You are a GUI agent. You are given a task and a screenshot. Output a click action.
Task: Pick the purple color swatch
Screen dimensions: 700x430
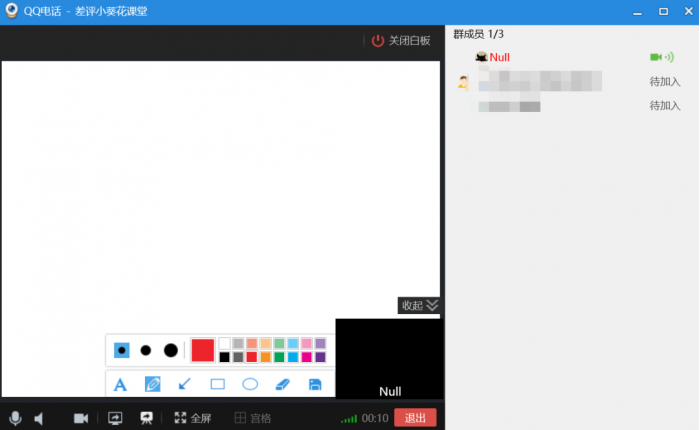(320, 357)
